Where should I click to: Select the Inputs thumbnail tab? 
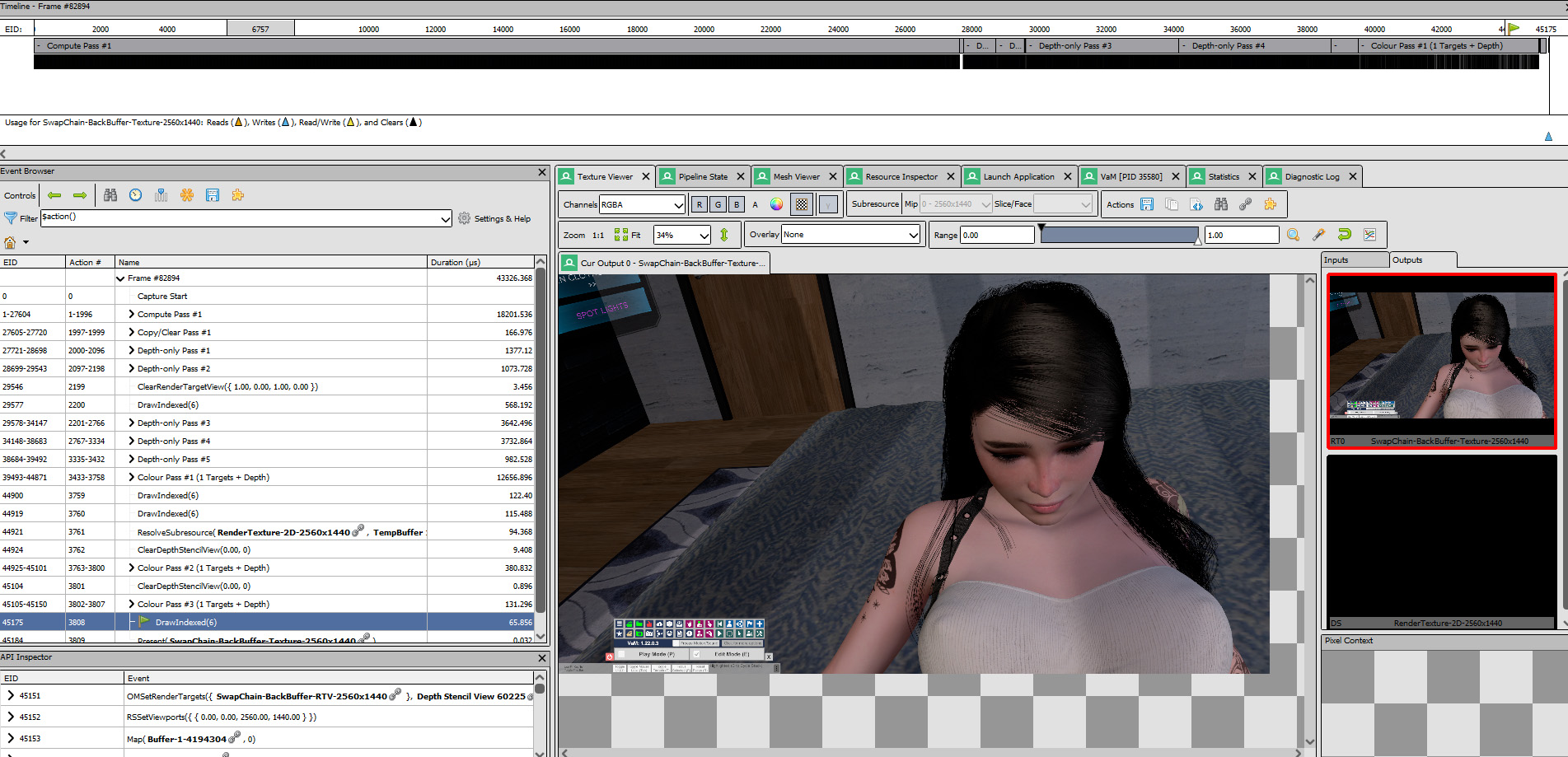(1354, 260)
